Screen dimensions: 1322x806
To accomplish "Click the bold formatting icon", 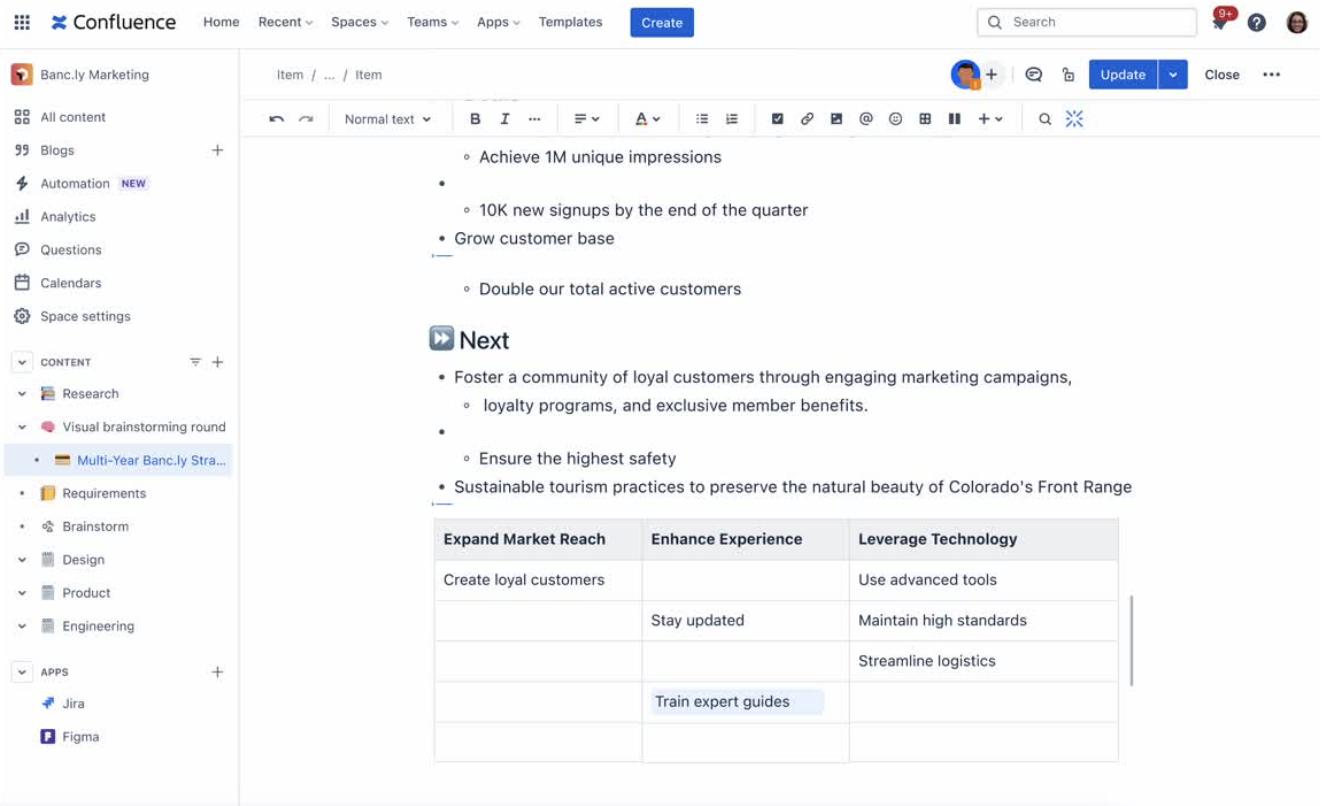I will [475, 119].
